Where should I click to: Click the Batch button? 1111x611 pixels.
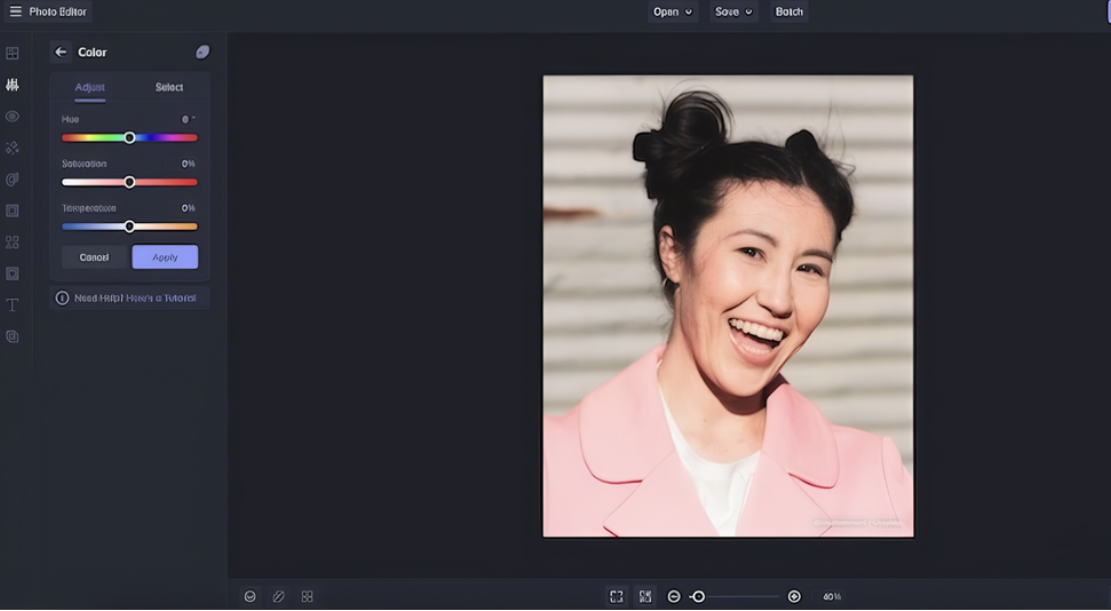point(789,11)
